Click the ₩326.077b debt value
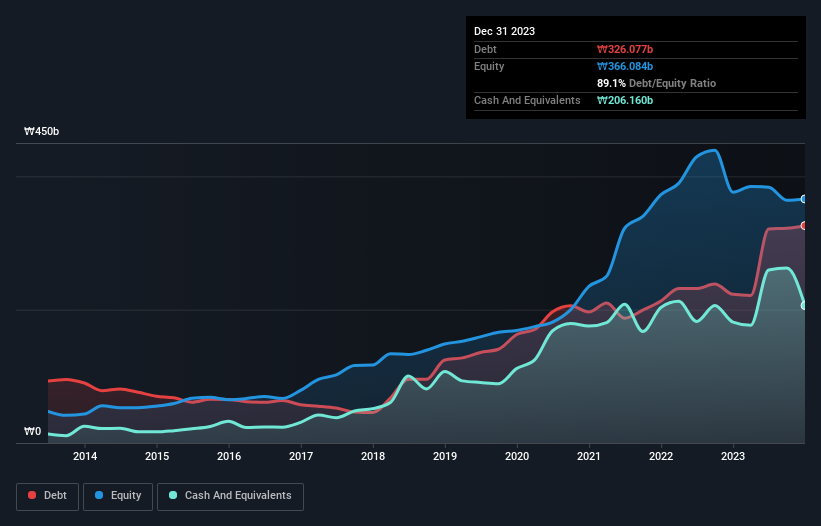 (x=625, y=49)
